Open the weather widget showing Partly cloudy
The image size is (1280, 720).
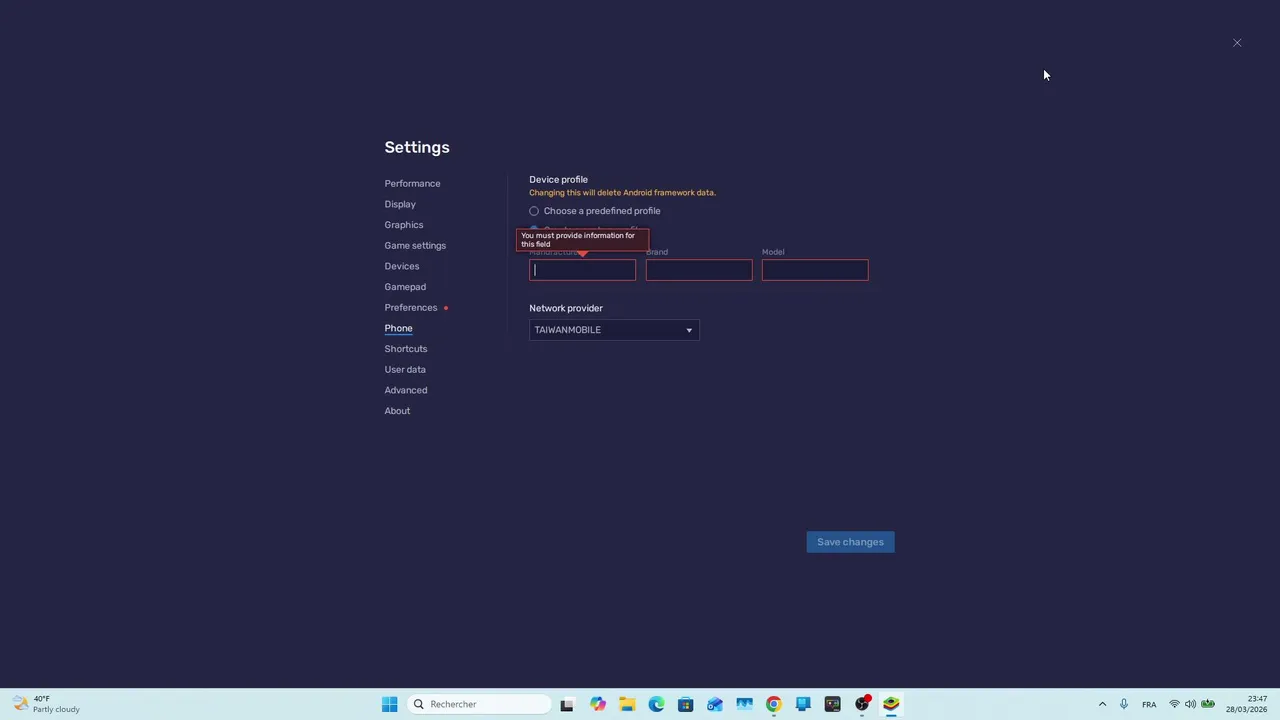[x=47, y=704]
